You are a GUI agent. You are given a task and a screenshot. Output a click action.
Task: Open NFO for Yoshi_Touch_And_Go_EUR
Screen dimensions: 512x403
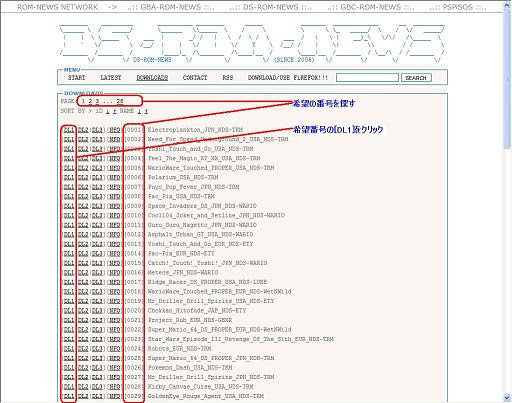pyautogui.click(x=115, y=244)
